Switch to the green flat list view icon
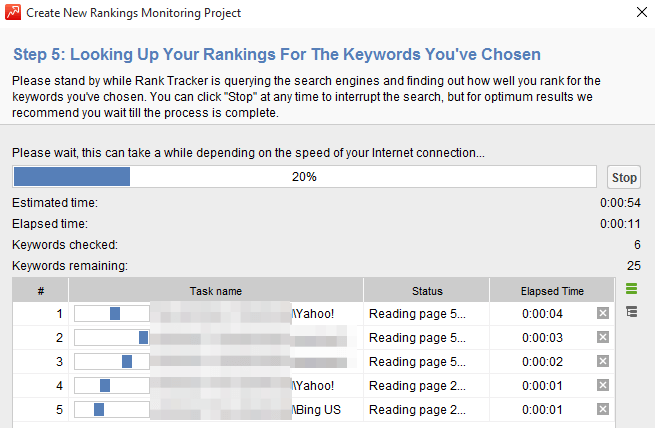This screenshot has width=655, height=428. [x=631, y=289]
